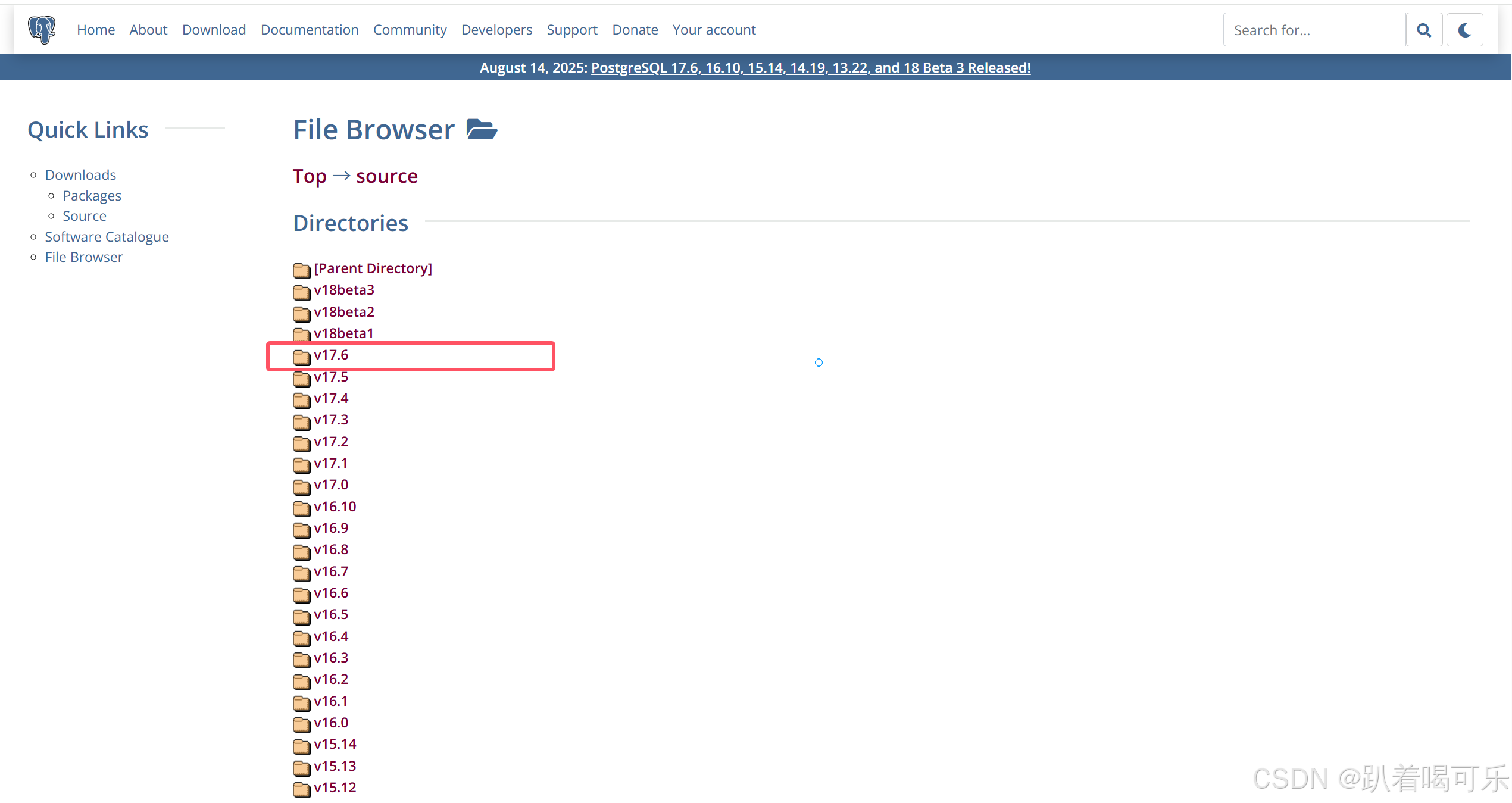Image resolution: width=1512 pixels, height=803 pixels.
Task: Open the v17.0 directory link
Action: tap(332, 485)
